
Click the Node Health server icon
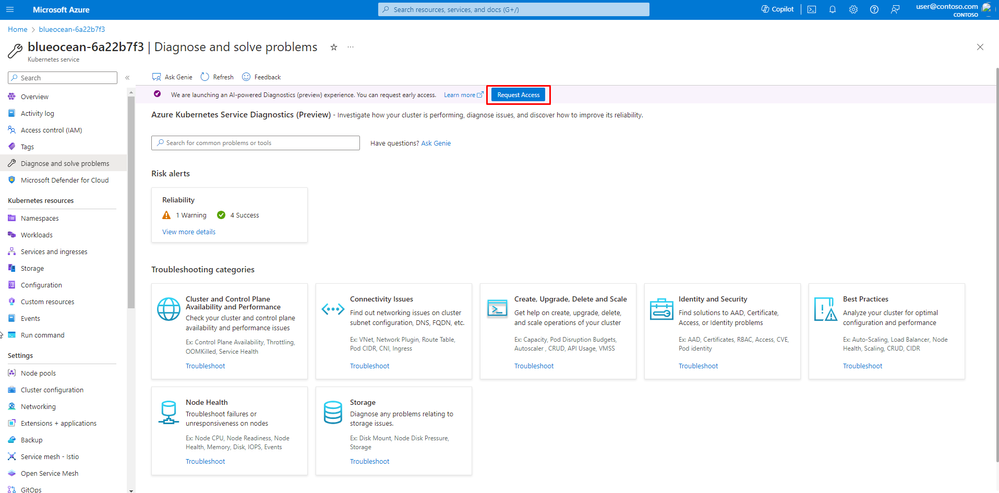pos(169,413)
